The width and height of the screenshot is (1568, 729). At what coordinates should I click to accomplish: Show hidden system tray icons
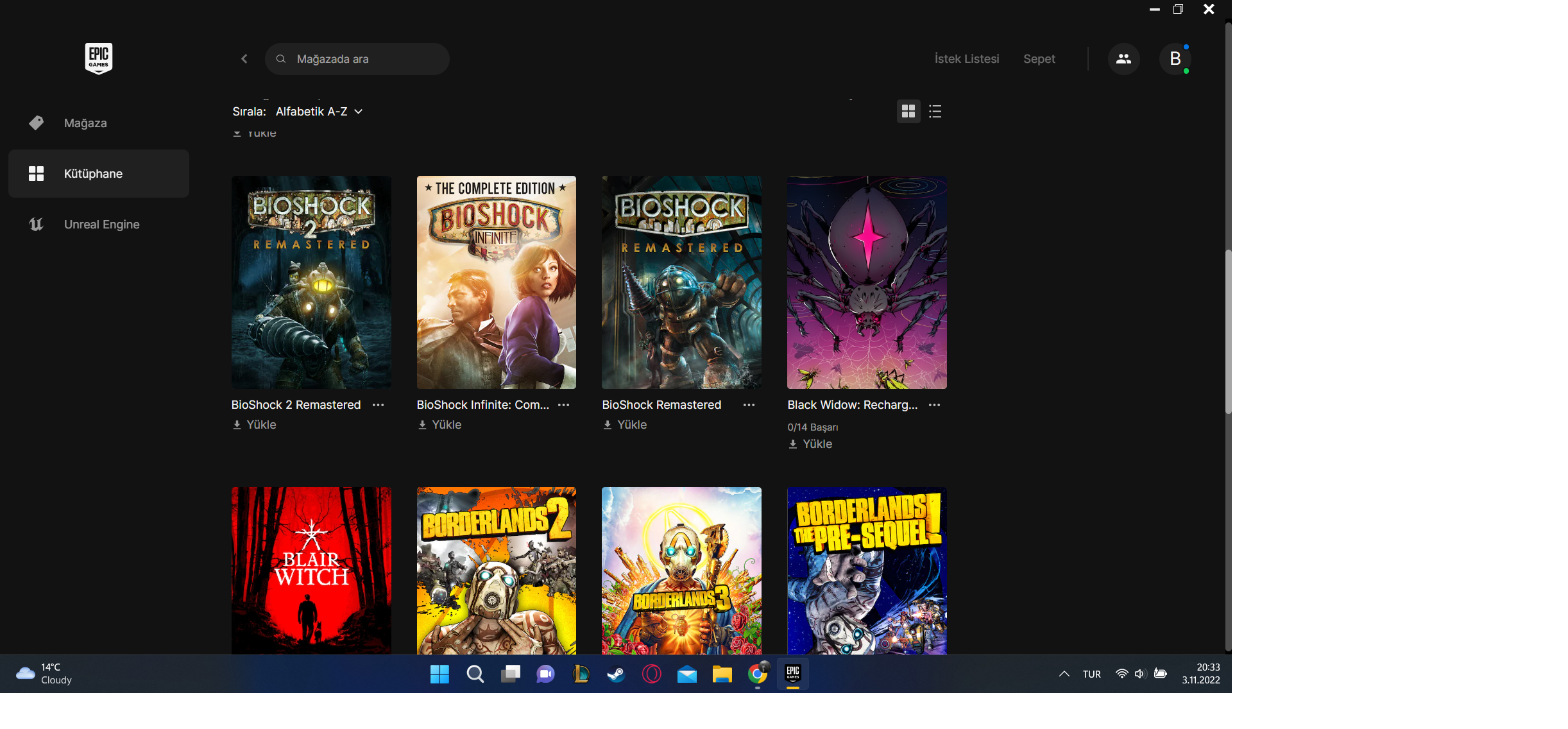1064,674
